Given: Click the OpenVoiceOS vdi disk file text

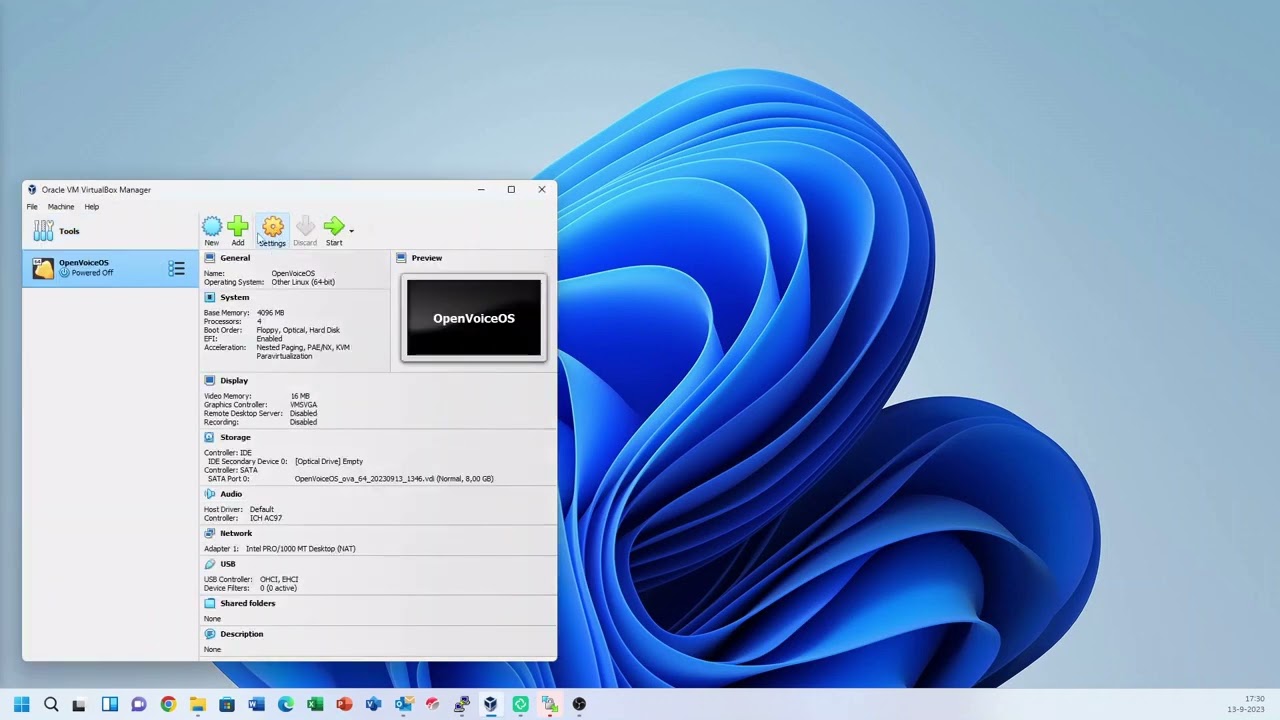Looking at the screenshot, I should (x=394, y=479).
